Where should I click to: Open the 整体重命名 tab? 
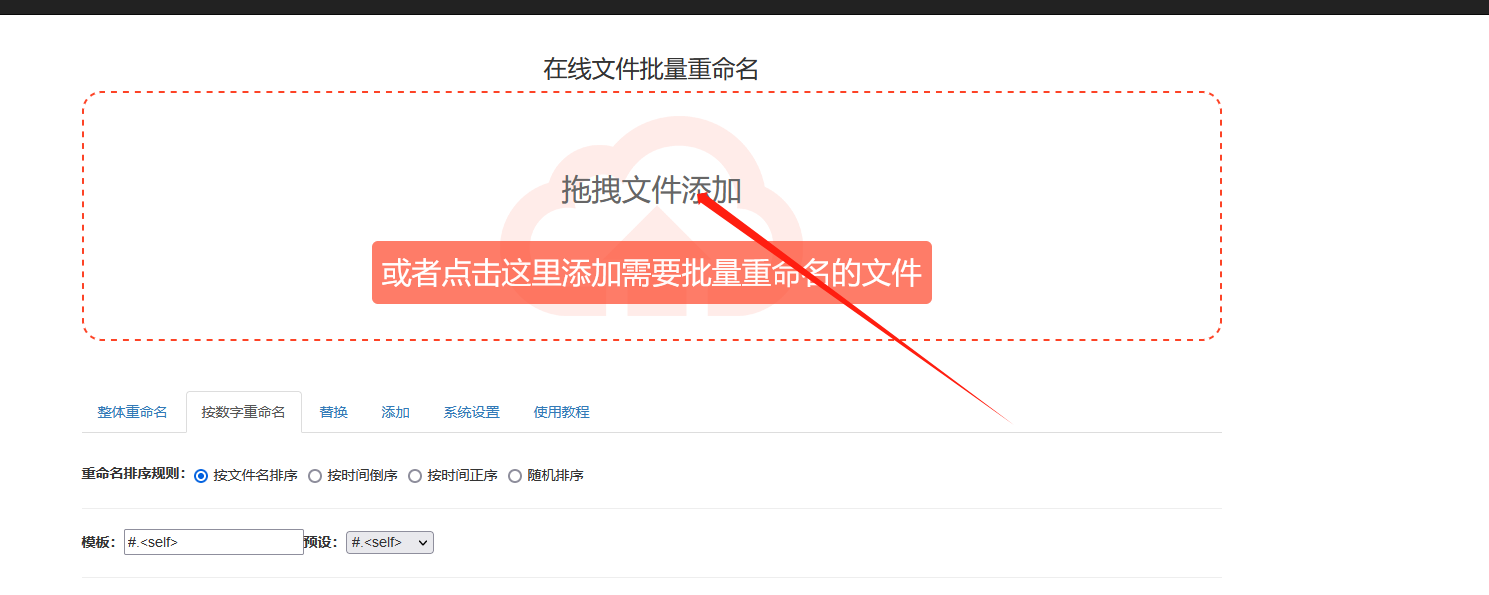(x=132, y=412)
